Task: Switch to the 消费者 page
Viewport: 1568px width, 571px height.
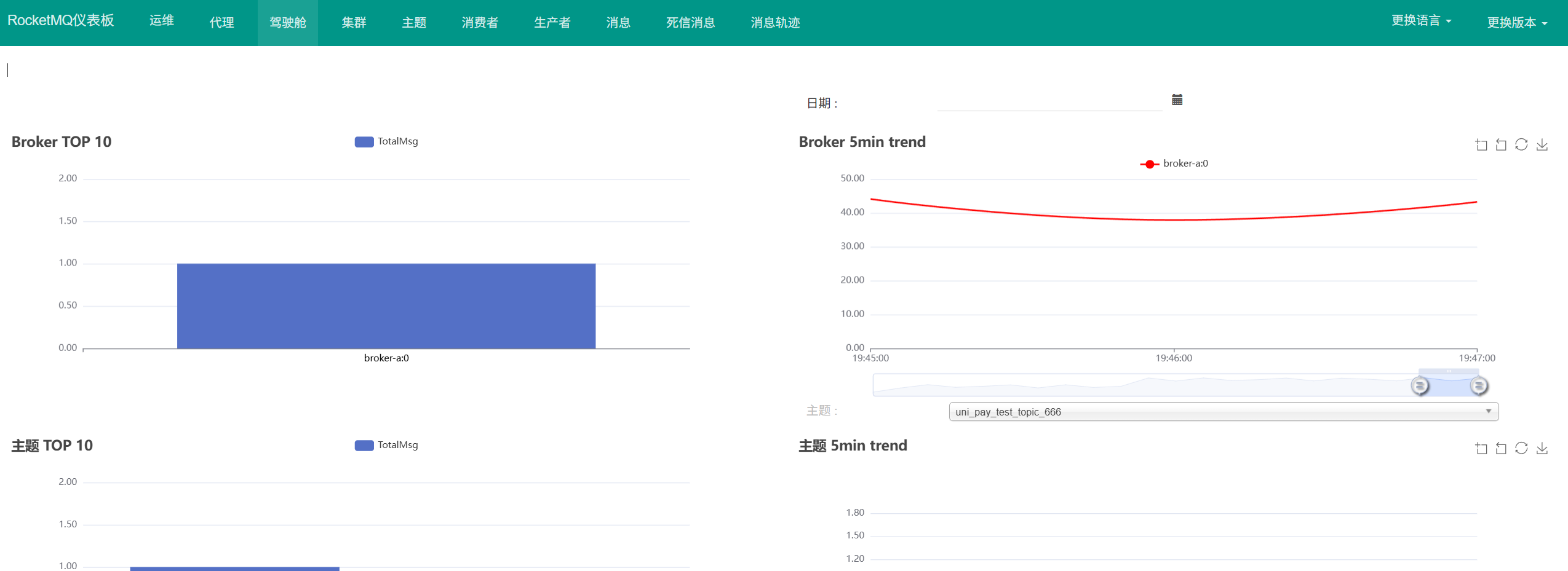Action: coord(480,23)
